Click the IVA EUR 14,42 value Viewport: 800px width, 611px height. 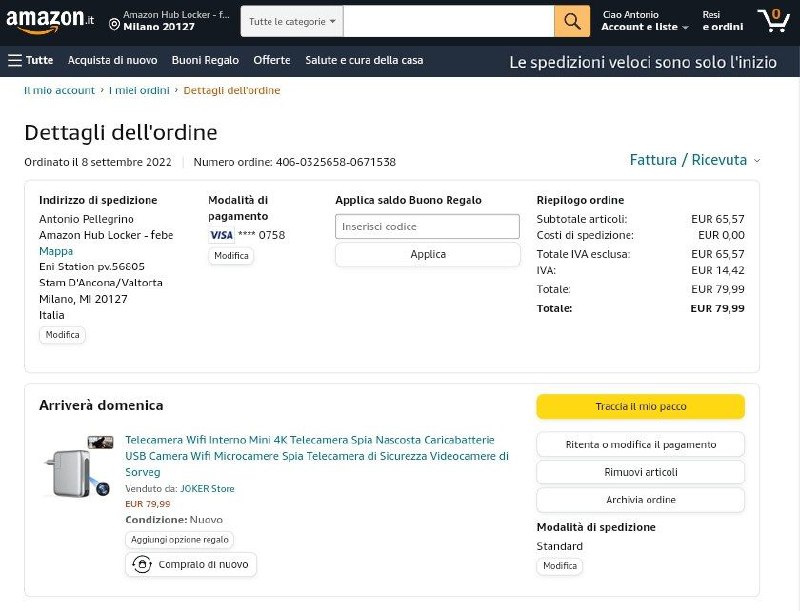717,270
